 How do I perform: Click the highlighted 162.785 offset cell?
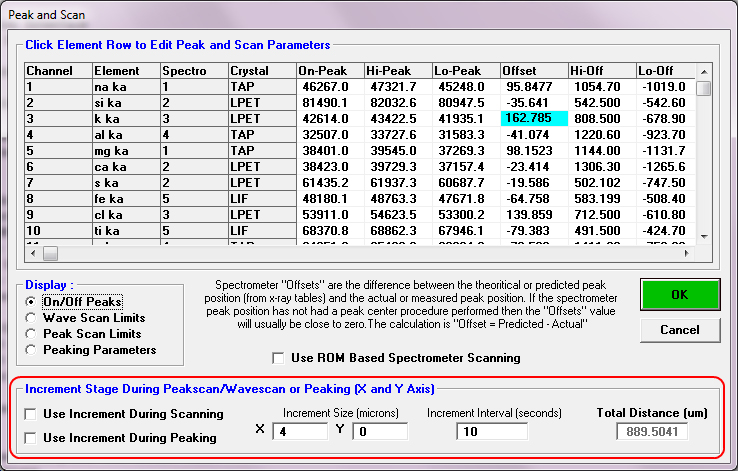pos(532,117)
